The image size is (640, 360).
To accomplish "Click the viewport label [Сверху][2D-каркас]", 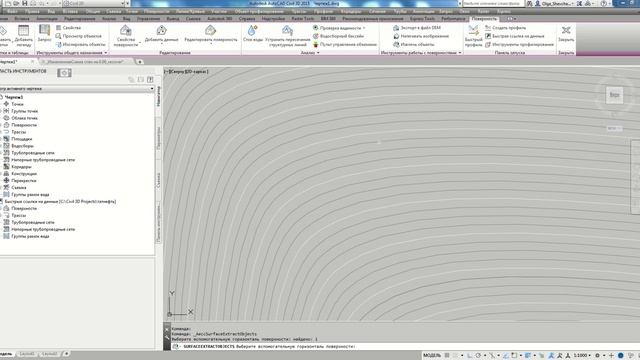I will 187,71.
